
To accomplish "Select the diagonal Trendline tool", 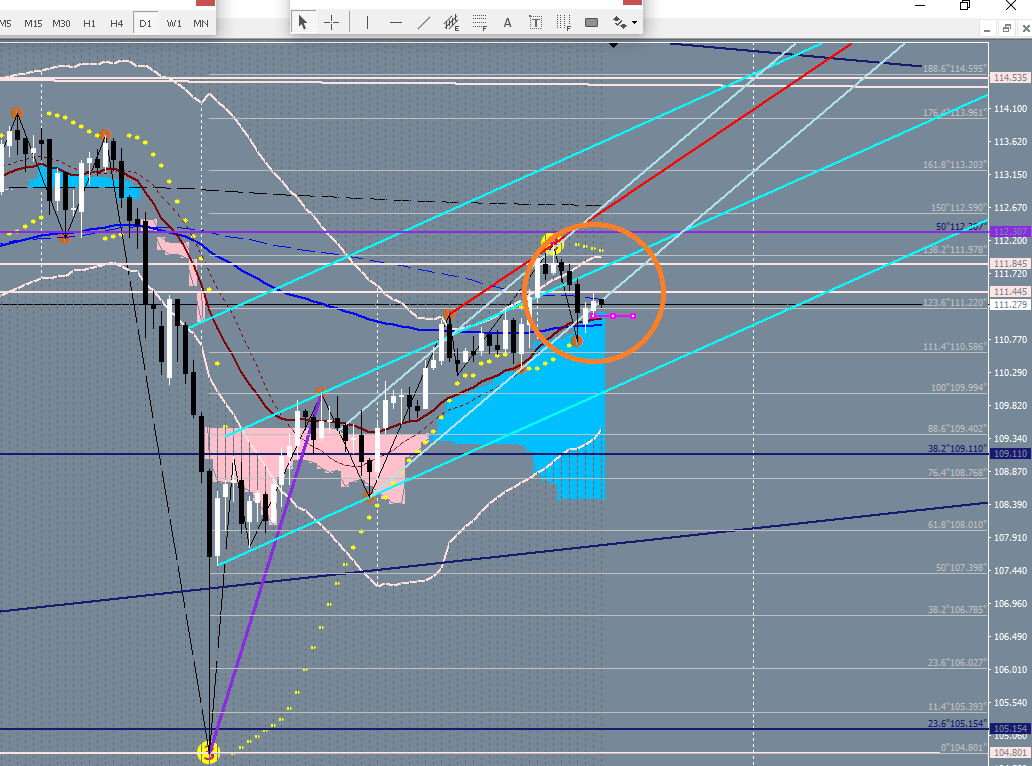I will (424, 22).
